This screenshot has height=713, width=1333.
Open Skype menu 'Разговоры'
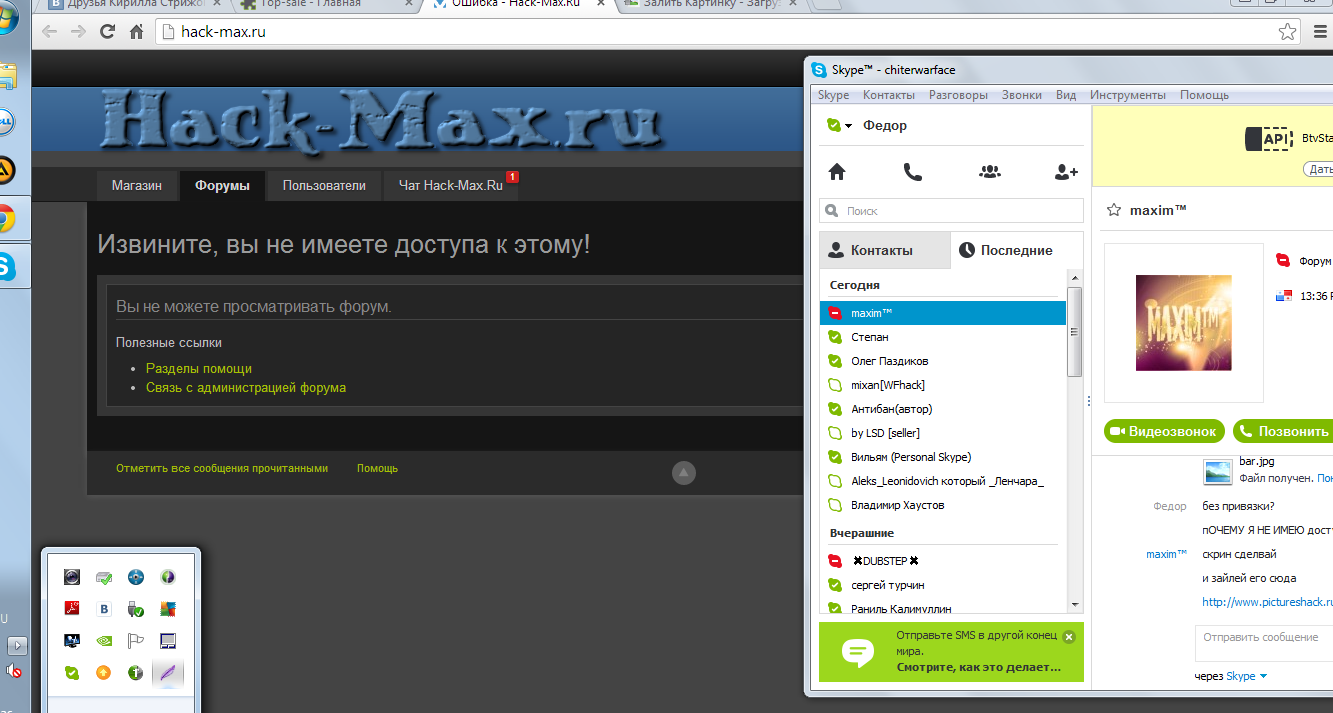click(x=958, y=95)
